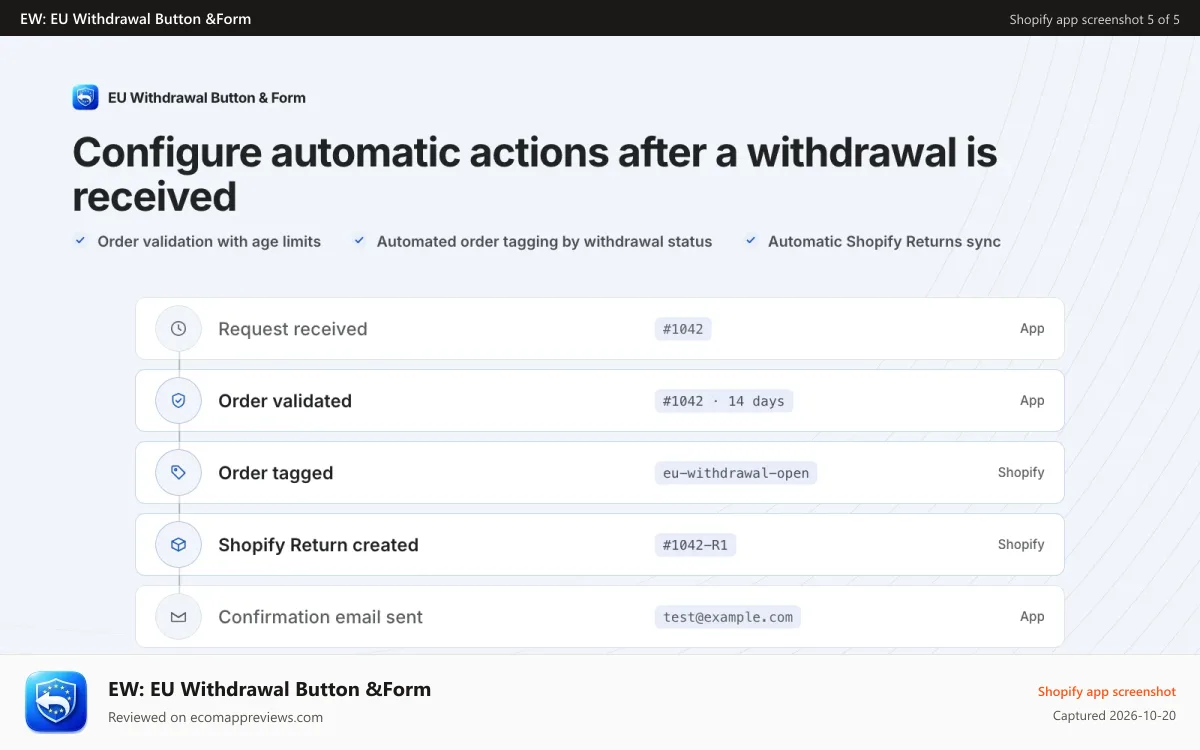Click 'Order validation with age limits' text
Viewport: 1200px width, 750px height.
coord(209,241)
